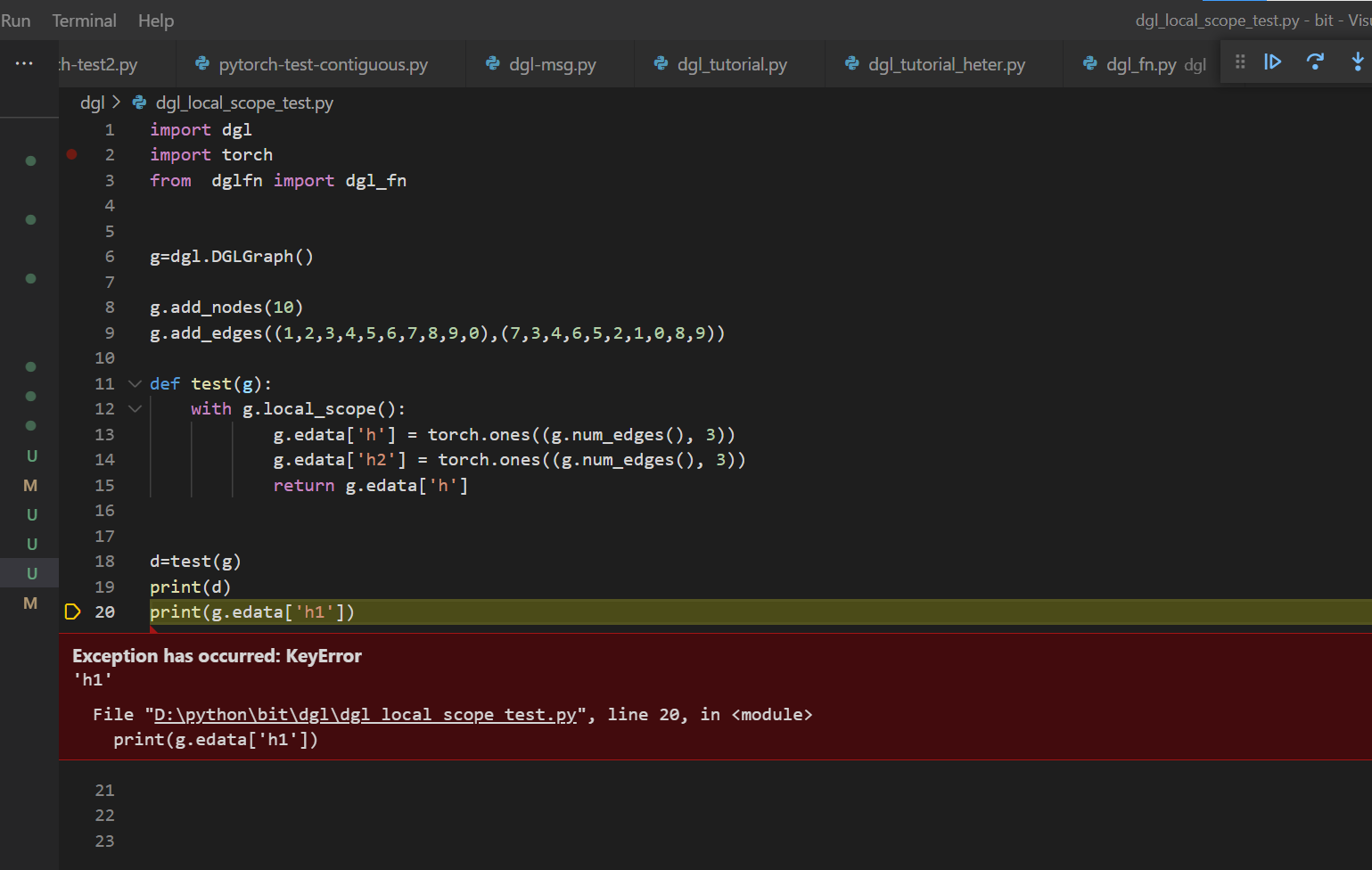
Task: Collapse the local_scope block at line 12
Action: pos(134,408)
